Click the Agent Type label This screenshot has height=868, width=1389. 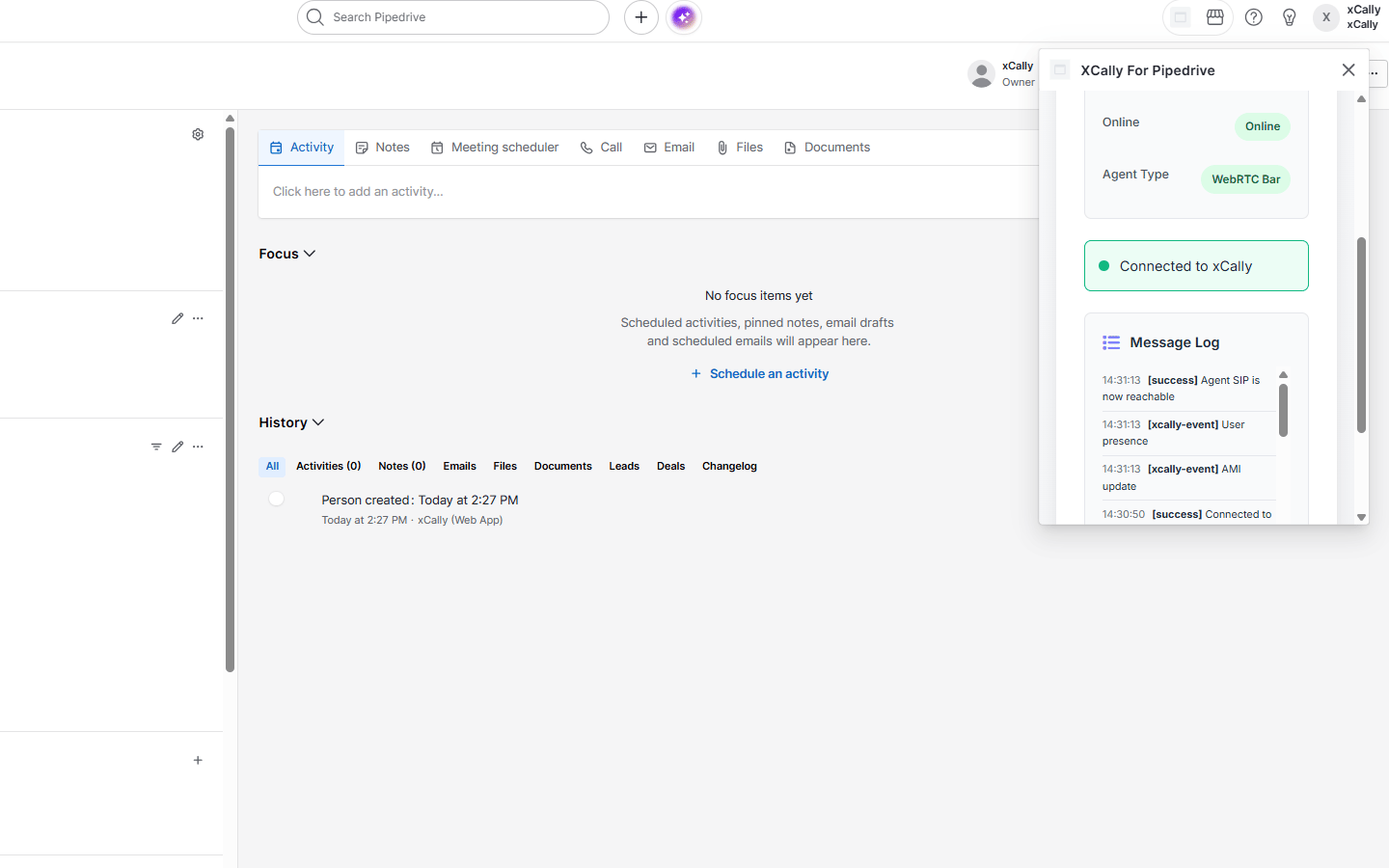tap(1135, 175)
